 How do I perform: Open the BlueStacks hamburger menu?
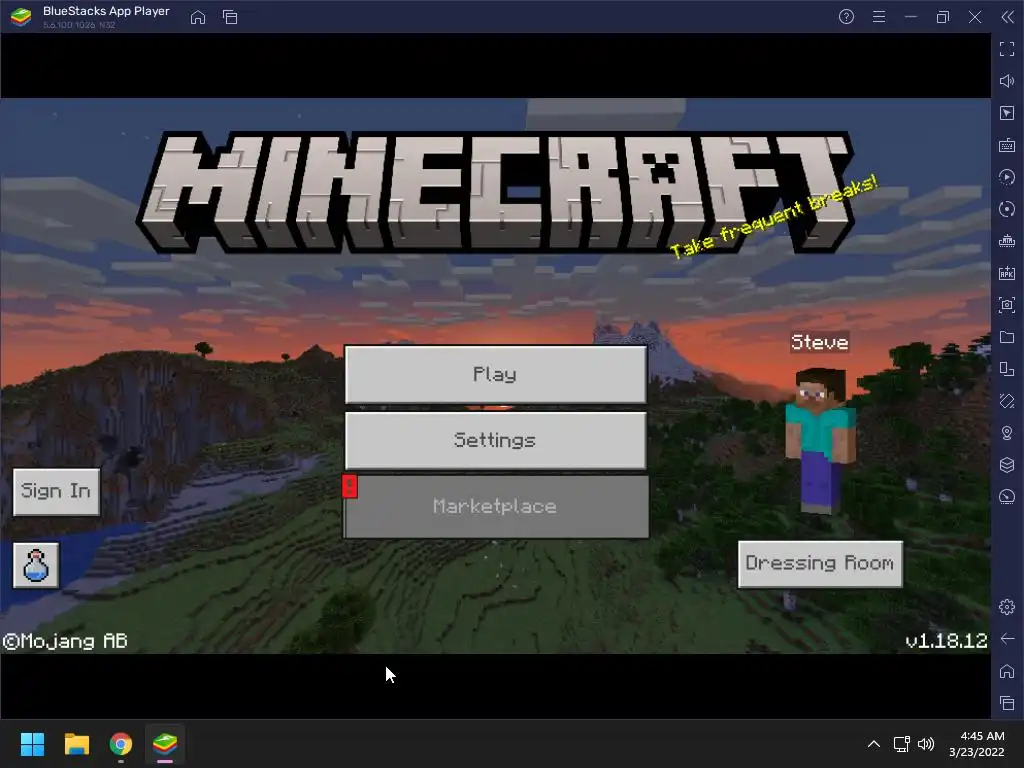(879, 17)
